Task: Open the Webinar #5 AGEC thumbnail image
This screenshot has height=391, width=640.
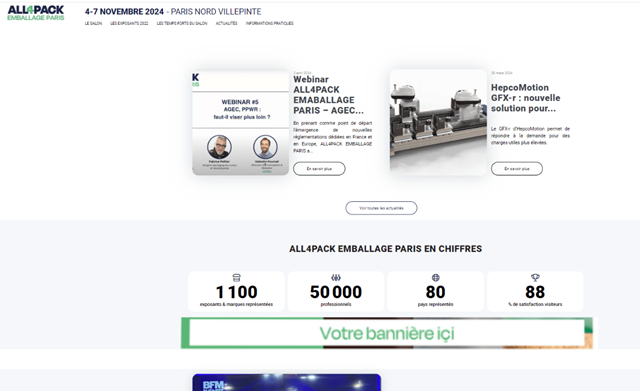Action: 240,123
